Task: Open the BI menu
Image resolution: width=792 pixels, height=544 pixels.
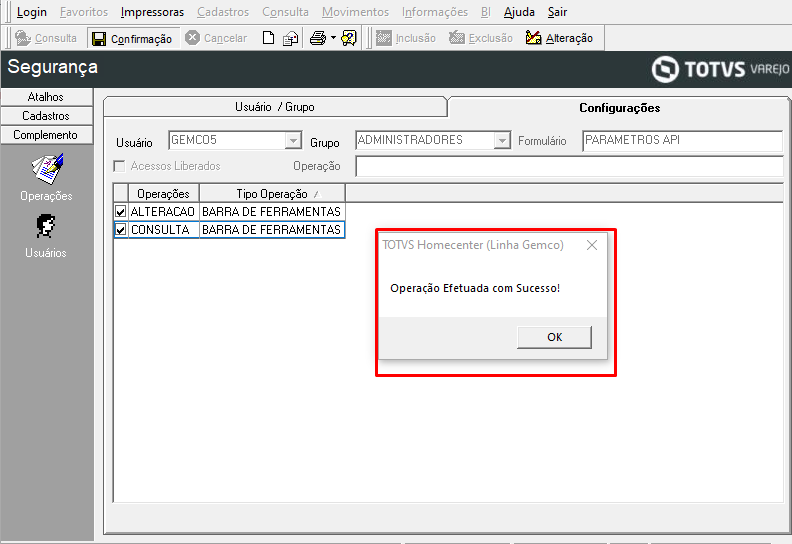Action: [486, 12]
